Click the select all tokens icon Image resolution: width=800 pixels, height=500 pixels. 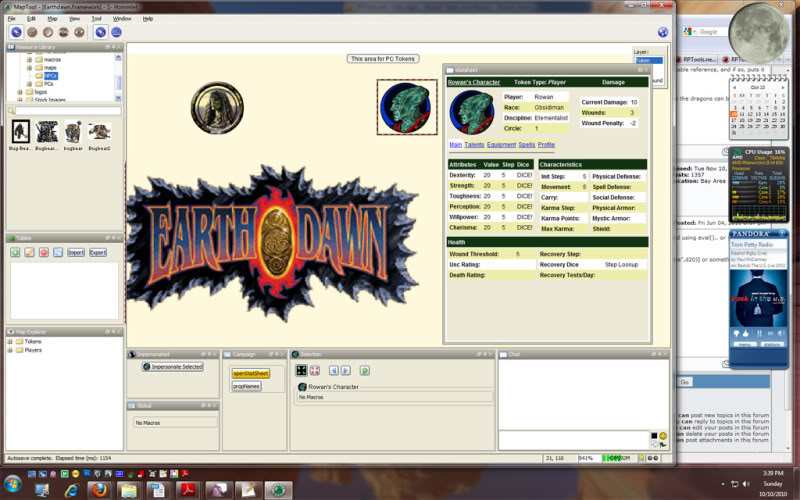point(302,370)
